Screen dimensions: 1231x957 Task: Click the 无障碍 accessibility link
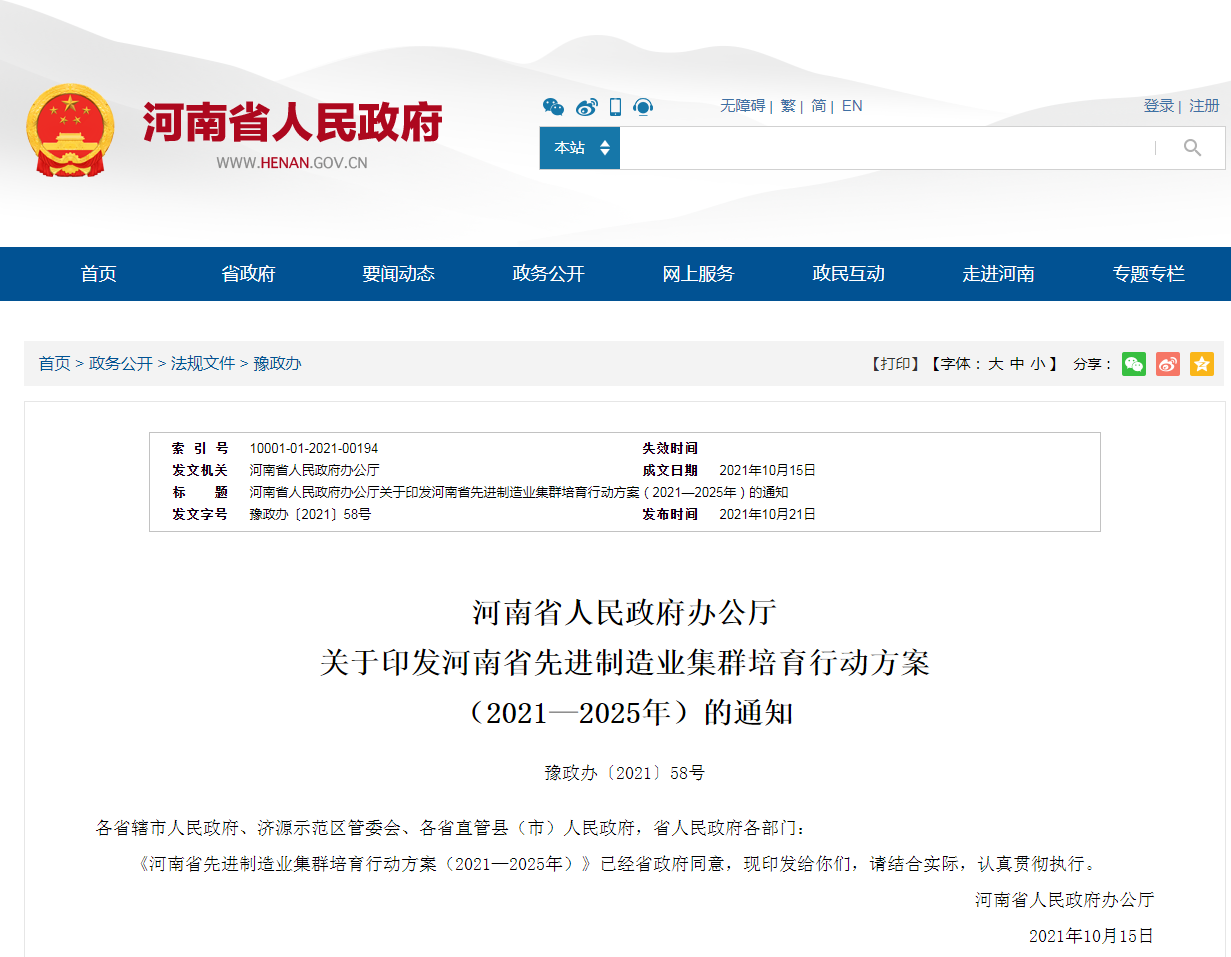(742, 106)
